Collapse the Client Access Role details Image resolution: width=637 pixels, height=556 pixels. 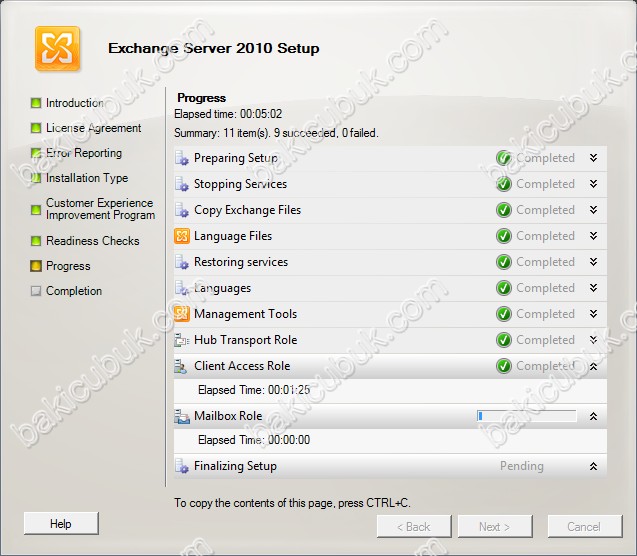[594, 366]
